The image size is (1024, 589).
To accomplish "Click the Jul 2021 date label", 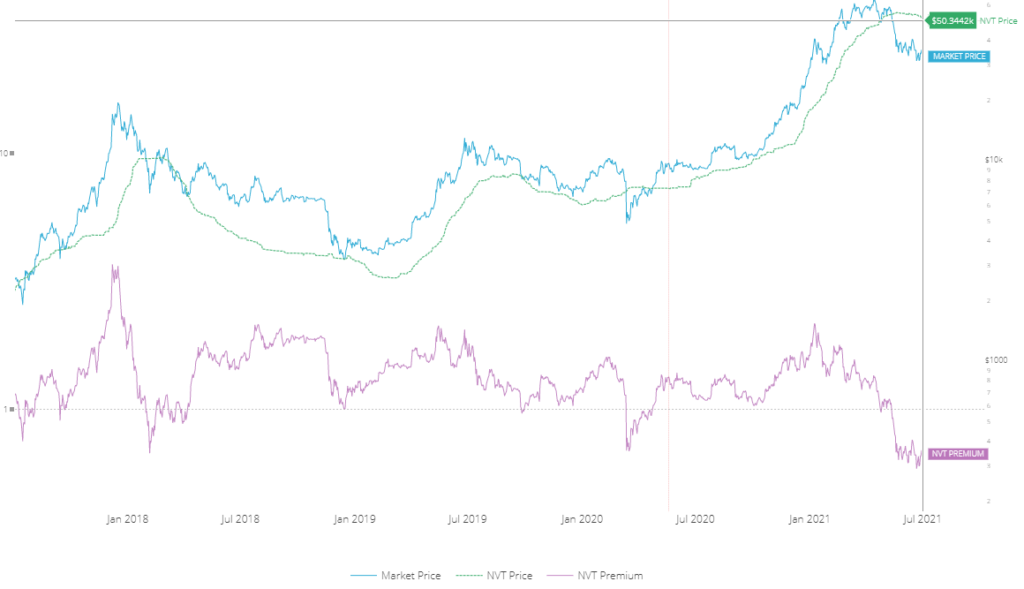I will tap(921, 519).
